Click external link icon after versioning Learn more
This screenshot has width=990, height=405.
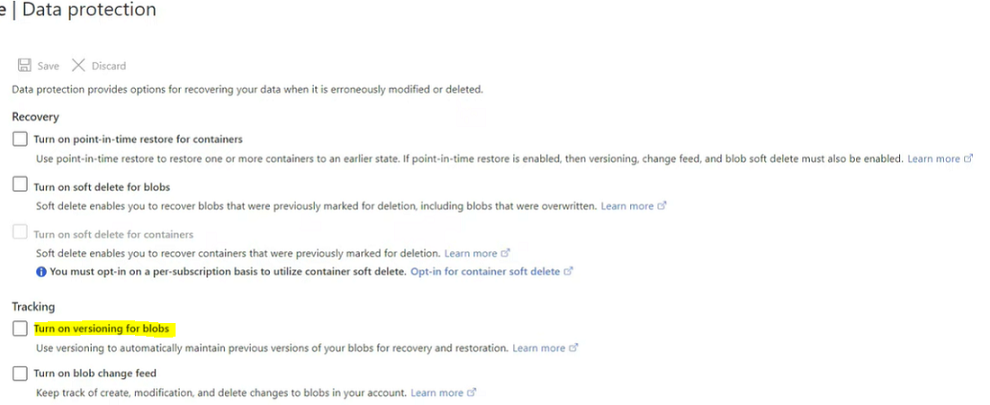click(574, 348)
